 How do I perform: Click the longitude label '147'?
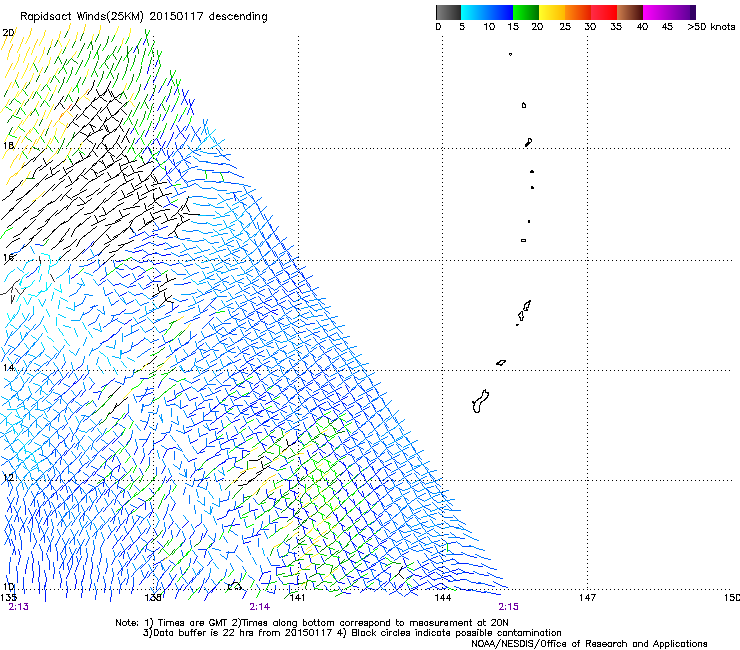(x=587, y=598)
